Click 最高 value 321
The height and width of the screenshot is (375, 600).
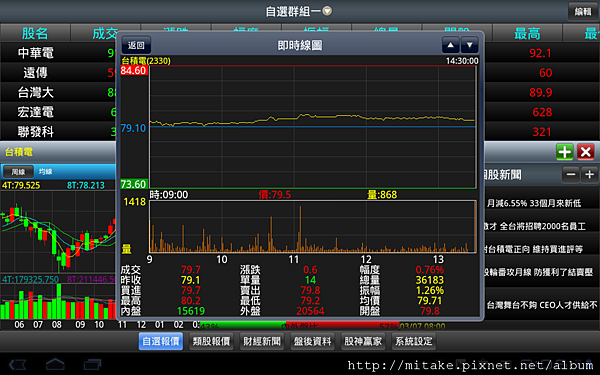(x=542, y=132)
